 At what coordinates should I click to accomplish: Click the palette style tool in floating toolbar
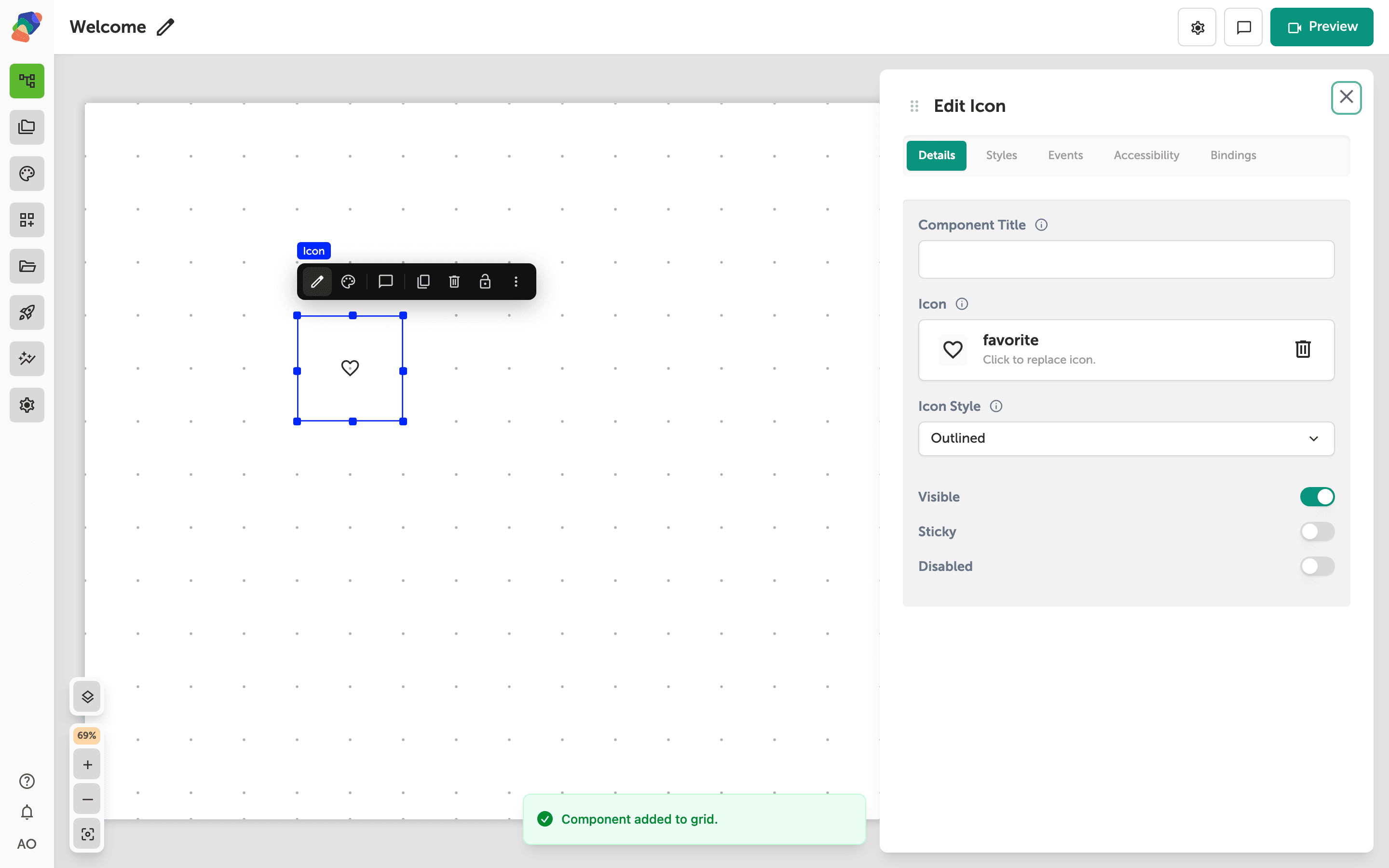click(348, 281)
